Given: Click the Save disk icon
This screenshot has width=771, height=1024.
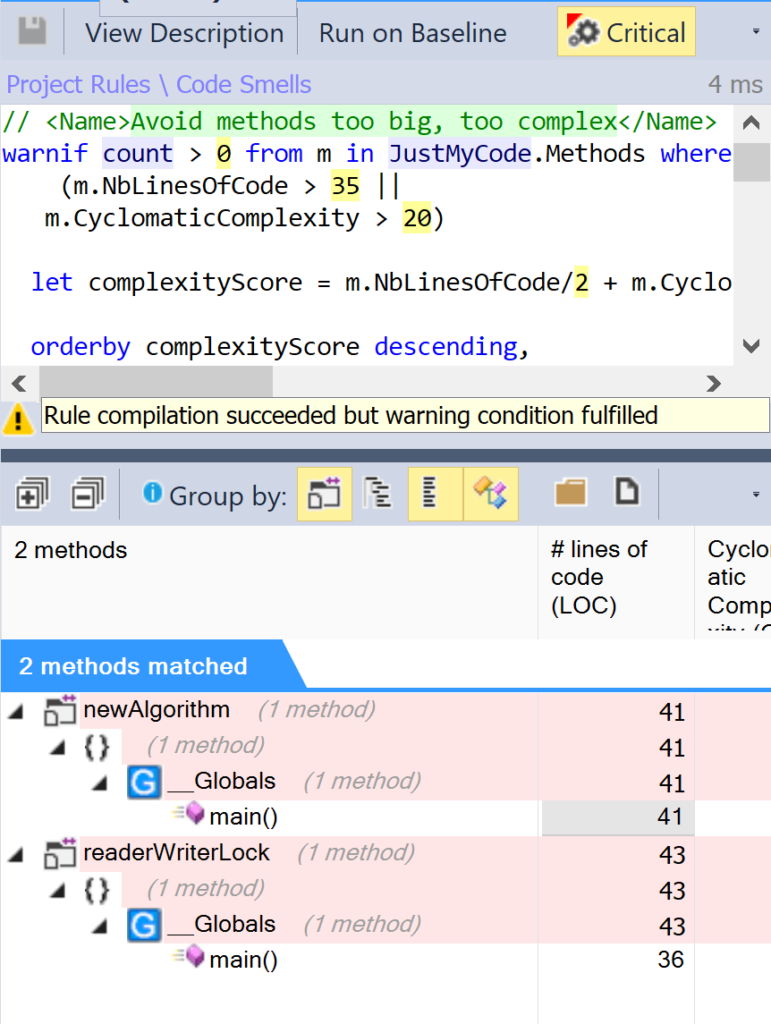Looking at the screenshot, I should (32, 32).
